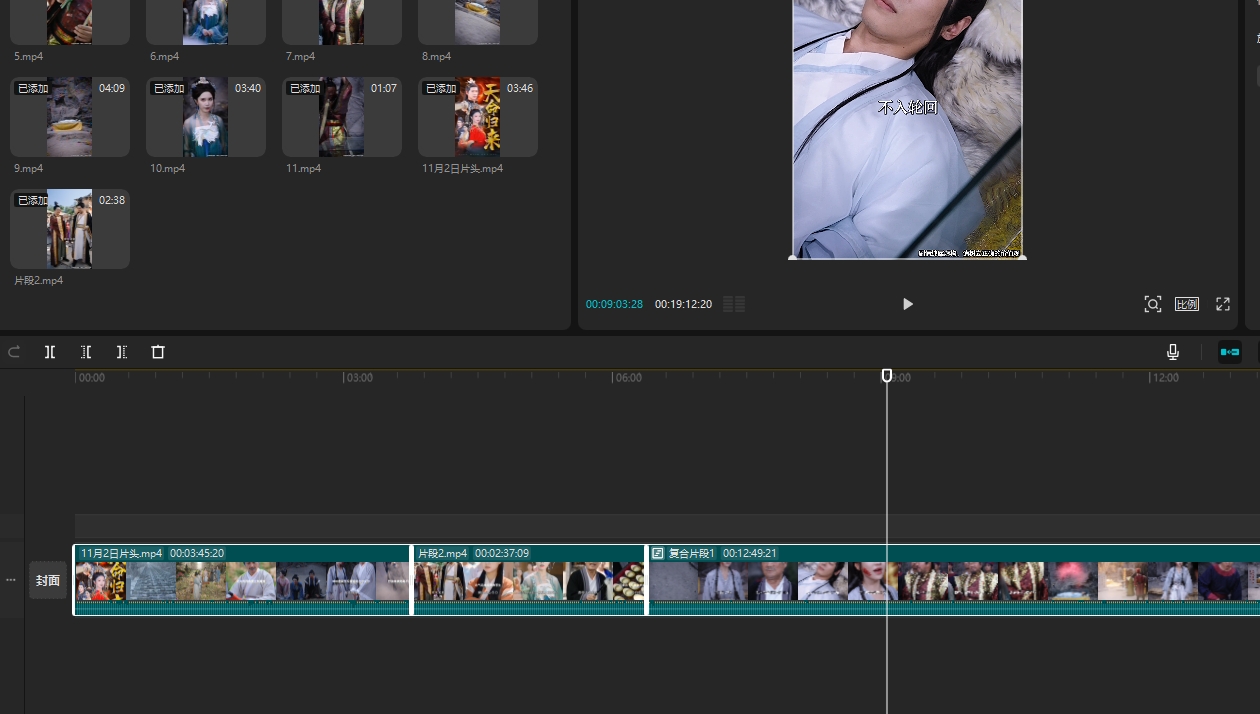Enter fullscreen preview mode
Image resolution: width=1260 pixels, height=714 pixels.
[1222, 304]
